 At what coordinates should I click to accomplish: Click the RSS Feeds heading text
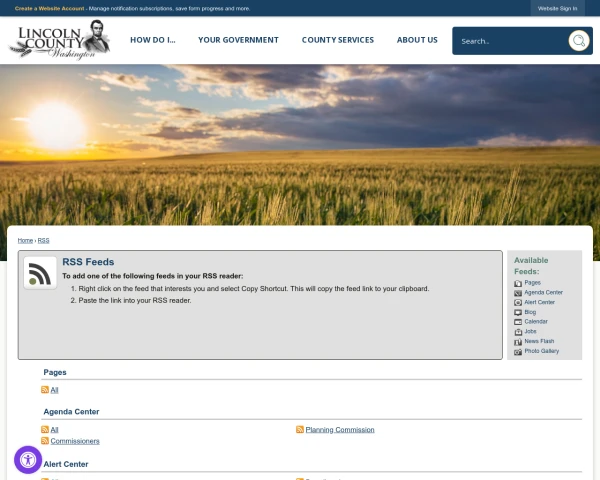pyautogui.click(x=88, y=262)
